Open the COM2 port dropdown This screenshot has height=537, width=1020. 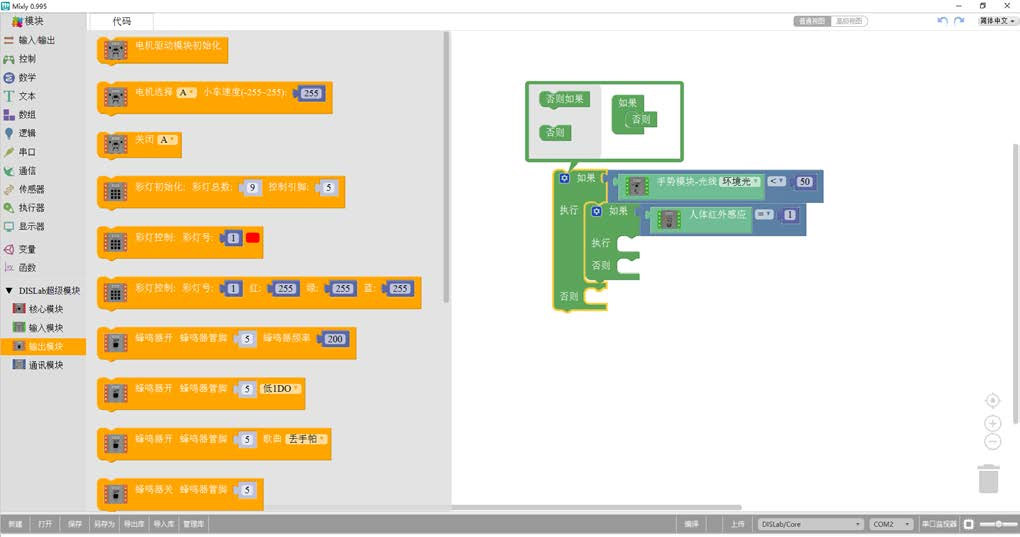tap(890, 524)
